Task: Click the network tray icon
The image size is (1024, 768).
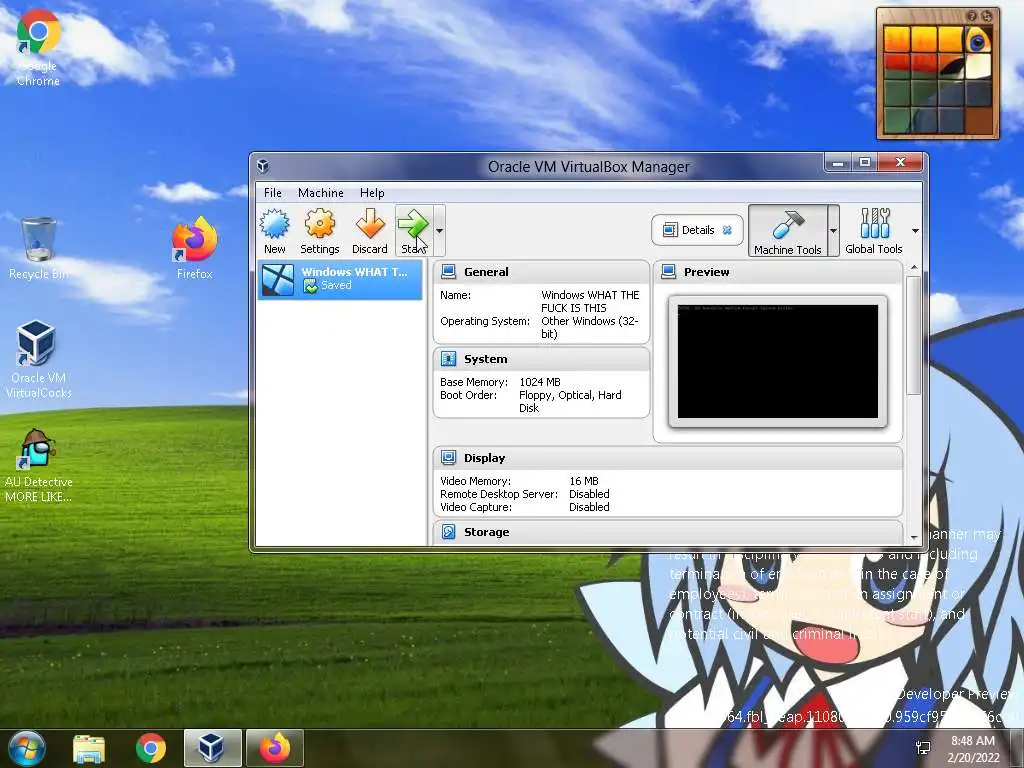Action: 923,748
